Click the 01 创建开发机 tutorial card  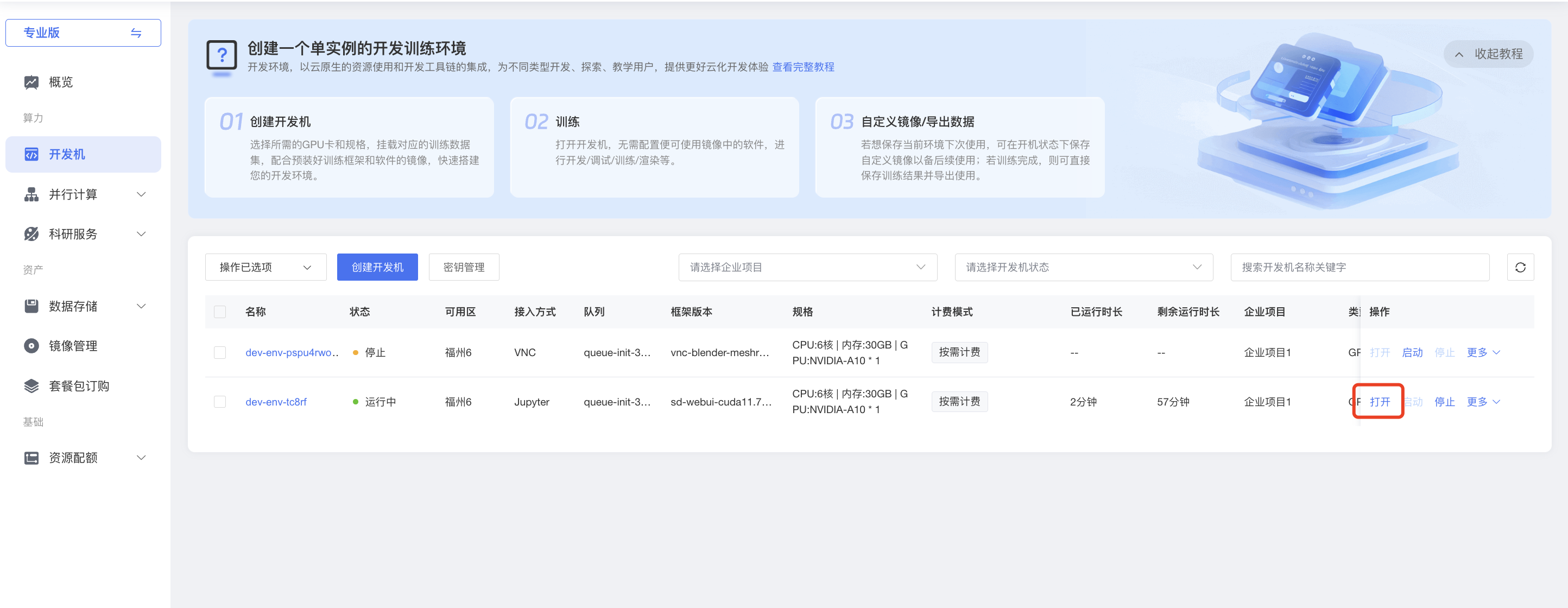[x=349, y=147]
